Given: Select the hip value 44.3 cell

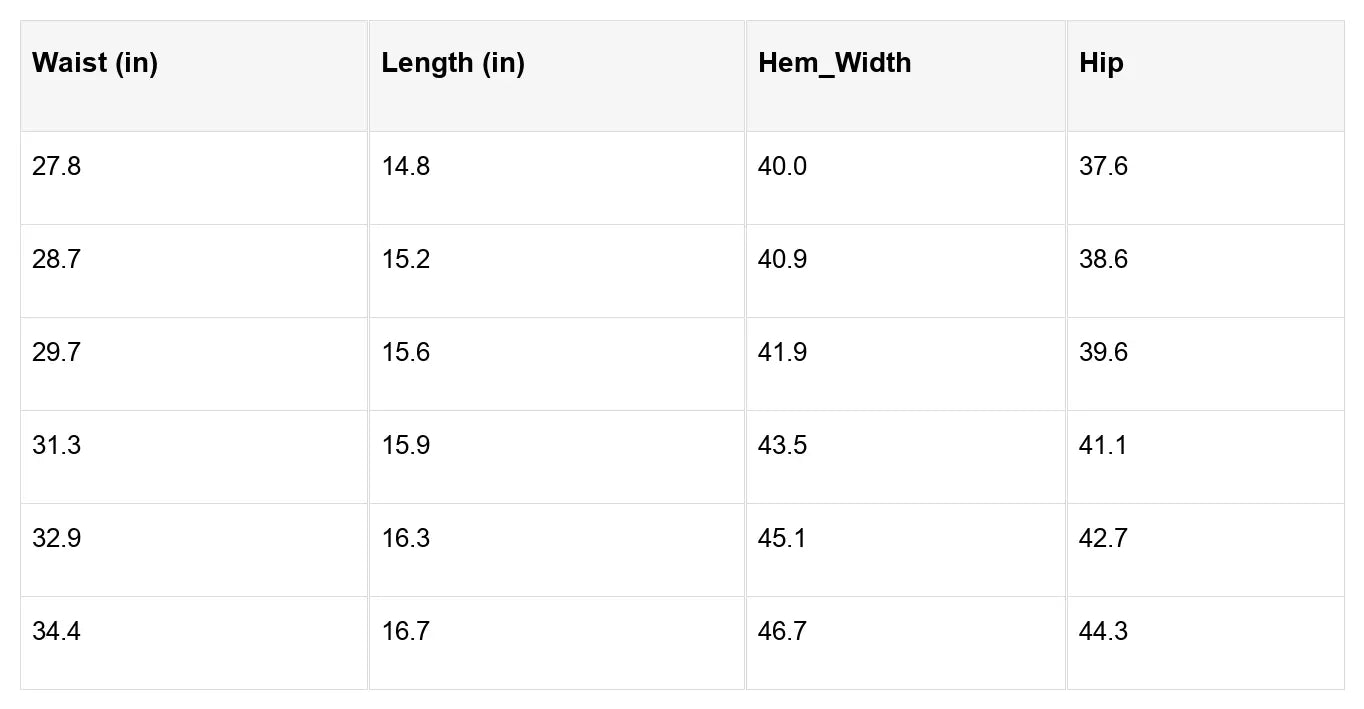Looking at the screenshot, I should (x=1103, y=632).
